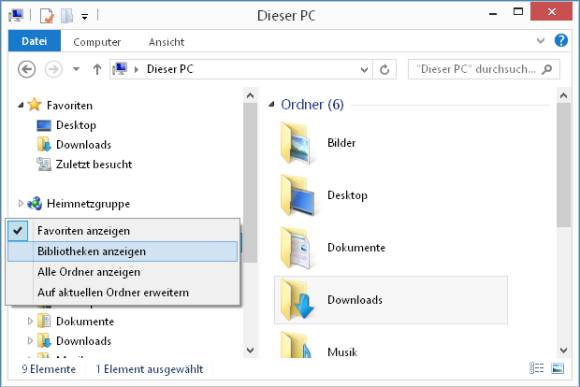Select Downloads in lower navigation tree
The width and height of the screenshot is (580, 387).
(x=74, y=341)
